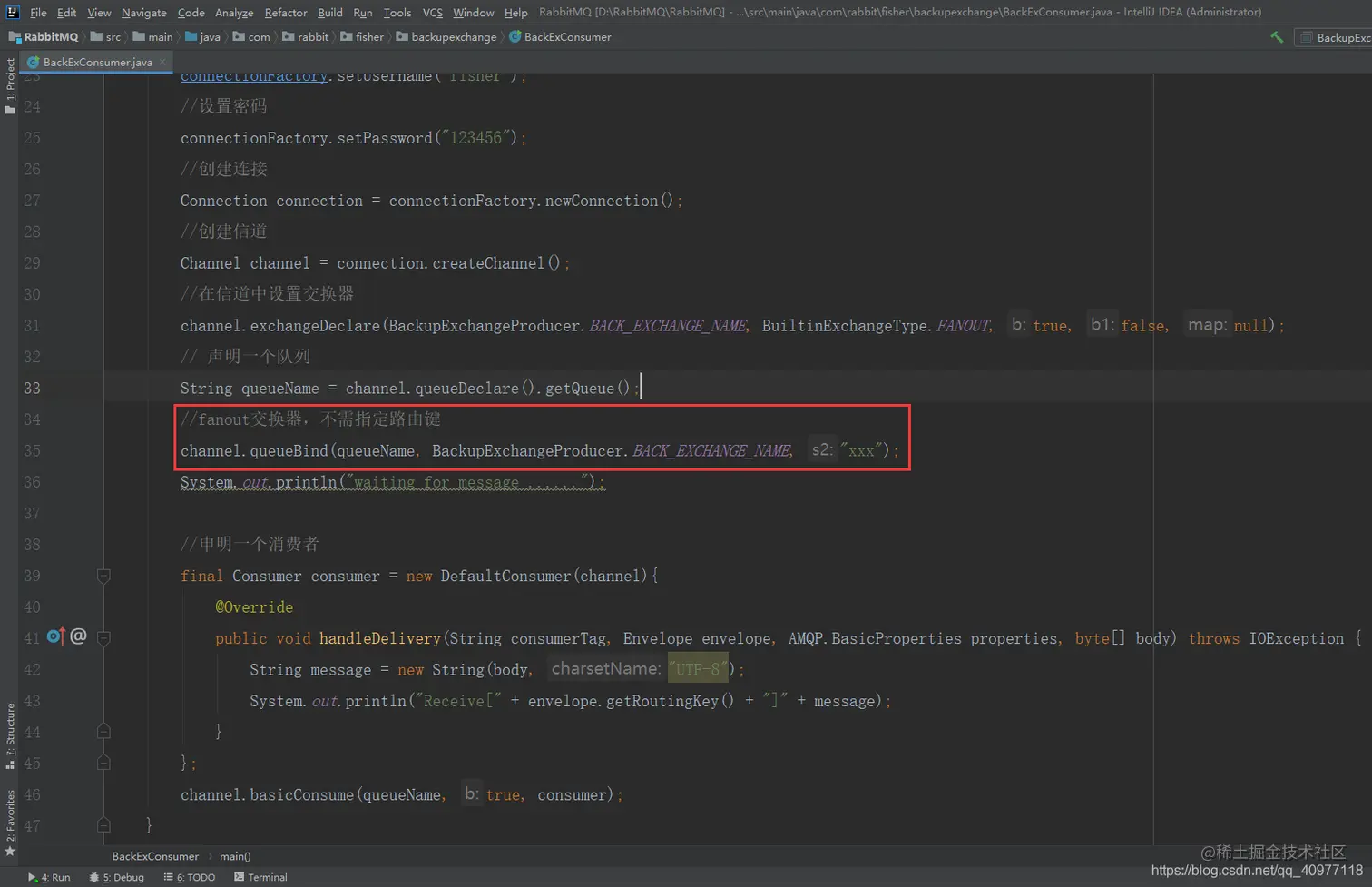Close the BackExConsumer.java tab
The width and height of the screenshot is (1372, 887).
162,62
